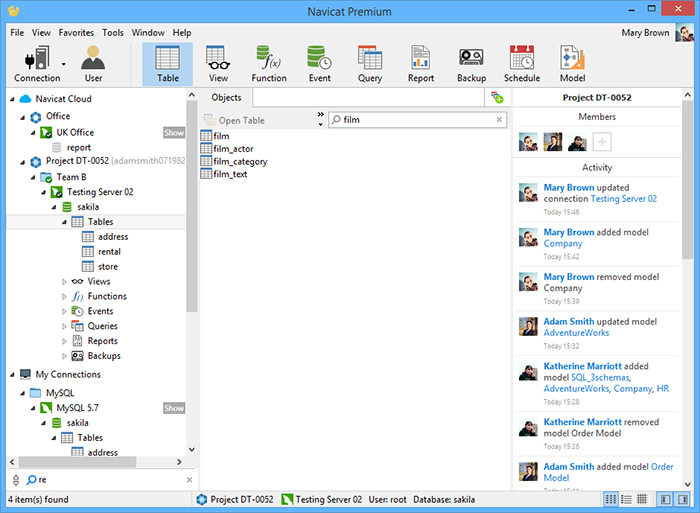Open the Connection toolbar button
Screen dimensions: 700x513
point(37,64)
